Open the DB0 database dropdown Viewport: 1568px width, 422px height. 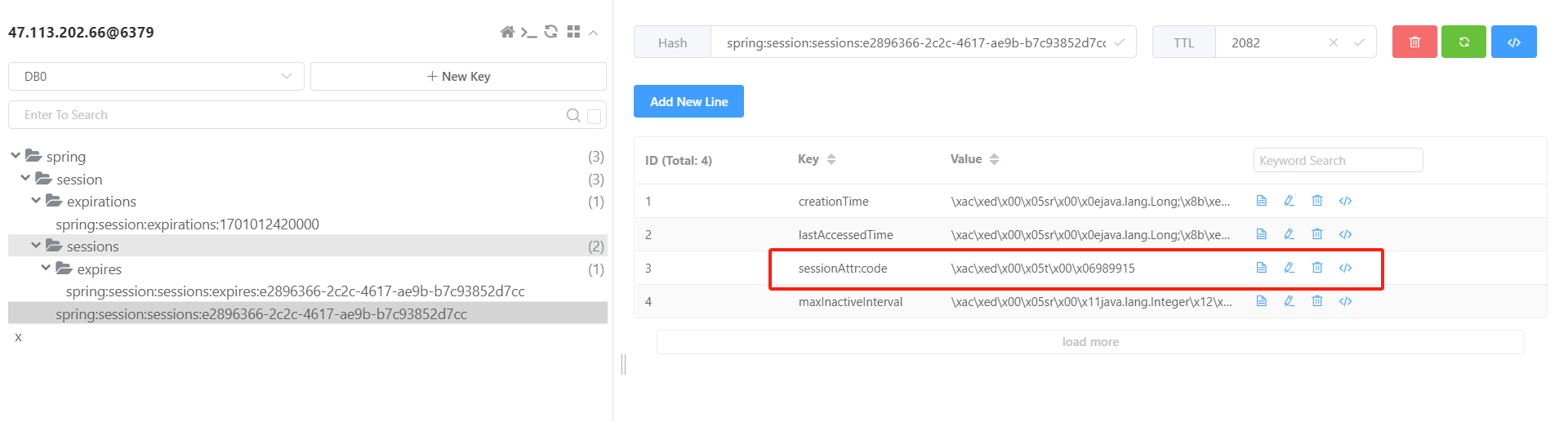click(156, 77)
